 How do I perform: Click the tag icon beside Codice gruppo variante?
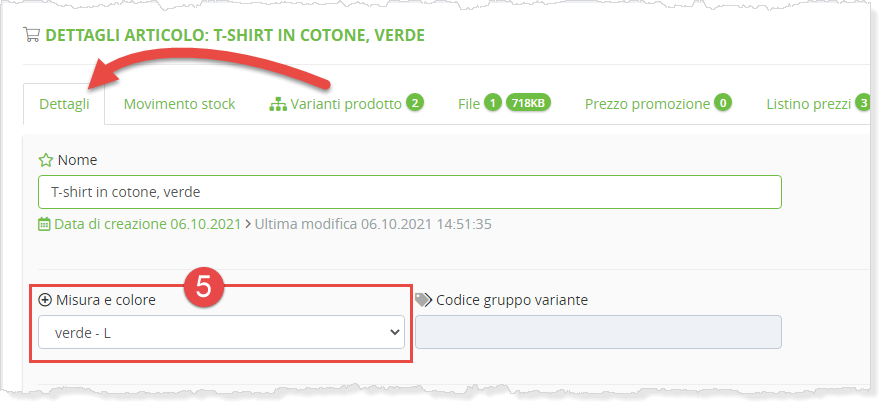coord(422,300)
